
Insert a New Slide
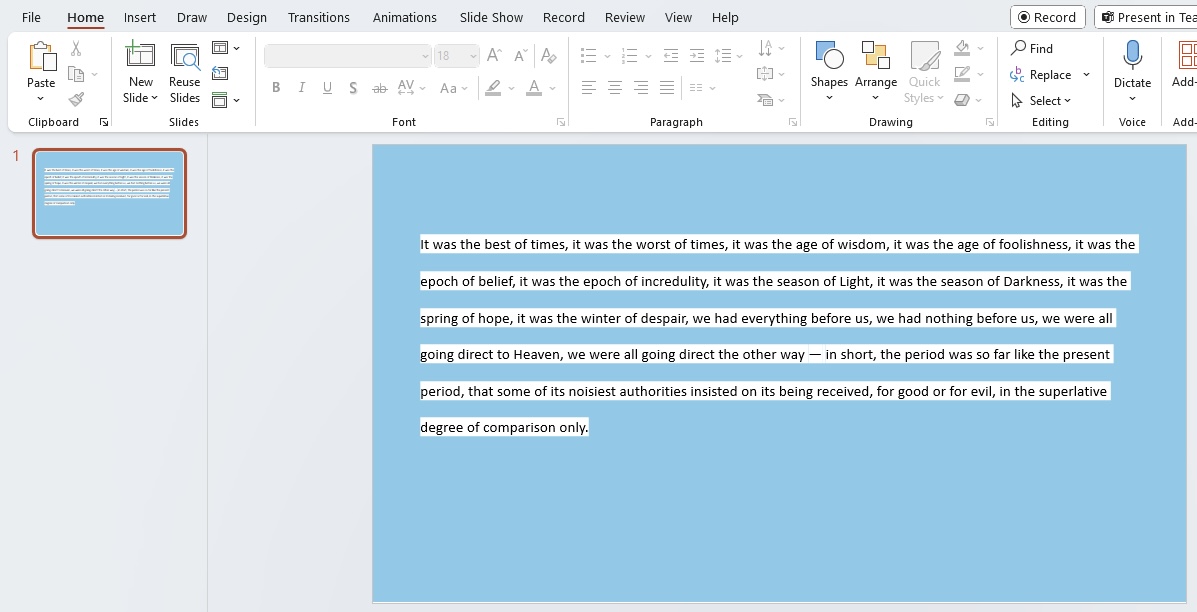coord(140,72)
